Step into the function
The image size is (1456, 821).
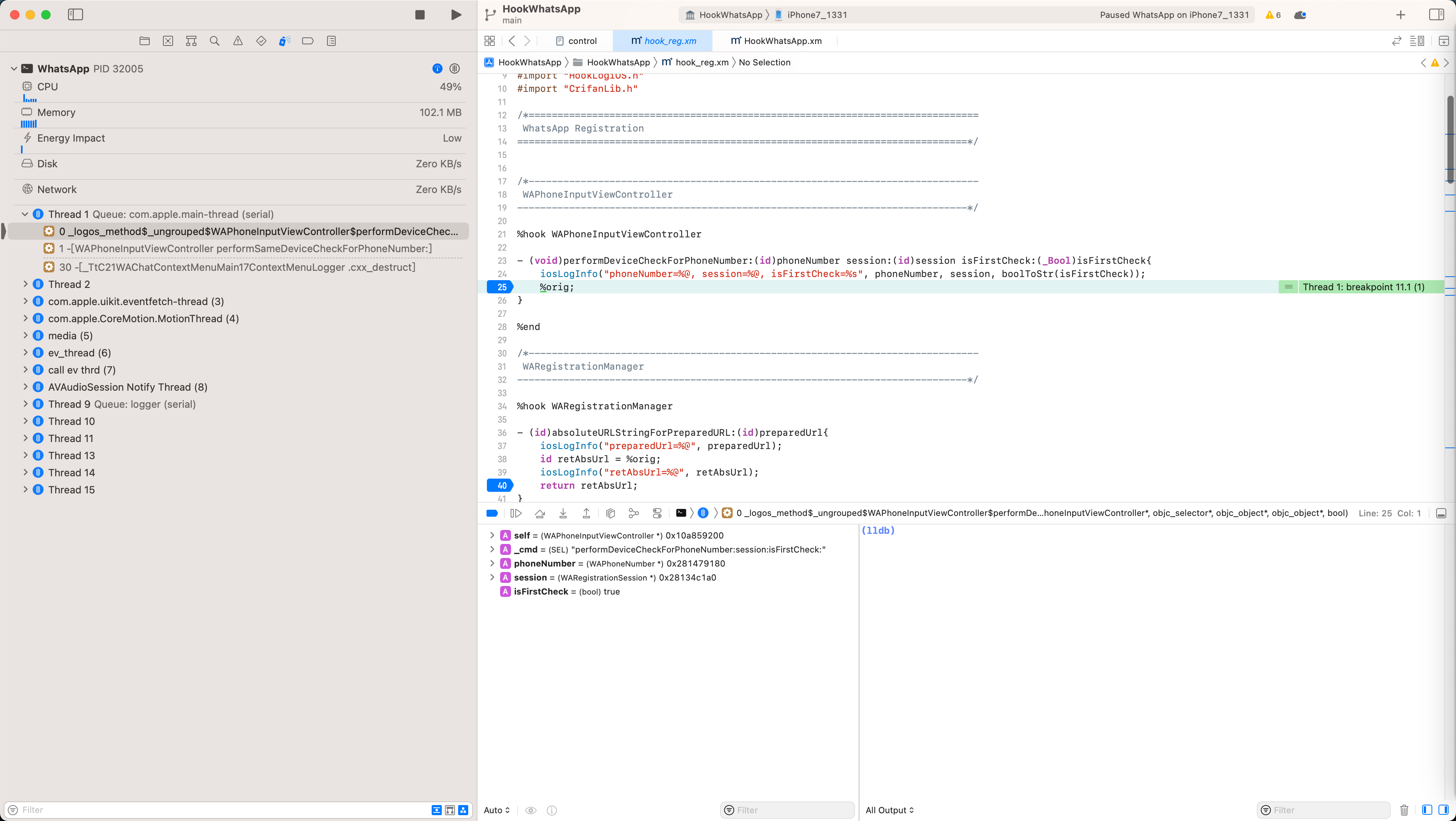coord(563,513)
